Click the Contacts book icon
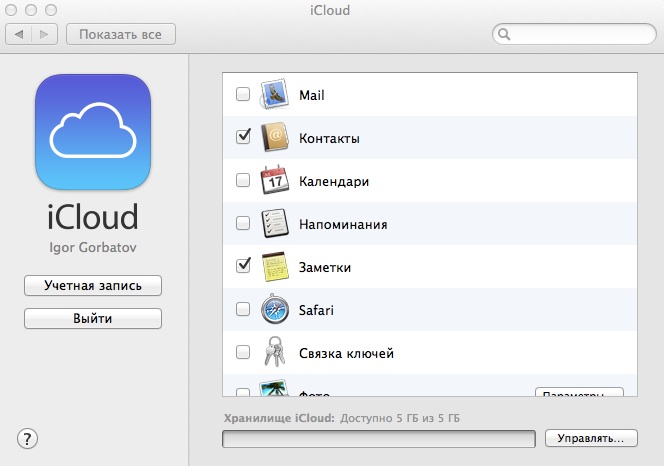Viewport: 664px width, 466px height. [274, 138]
